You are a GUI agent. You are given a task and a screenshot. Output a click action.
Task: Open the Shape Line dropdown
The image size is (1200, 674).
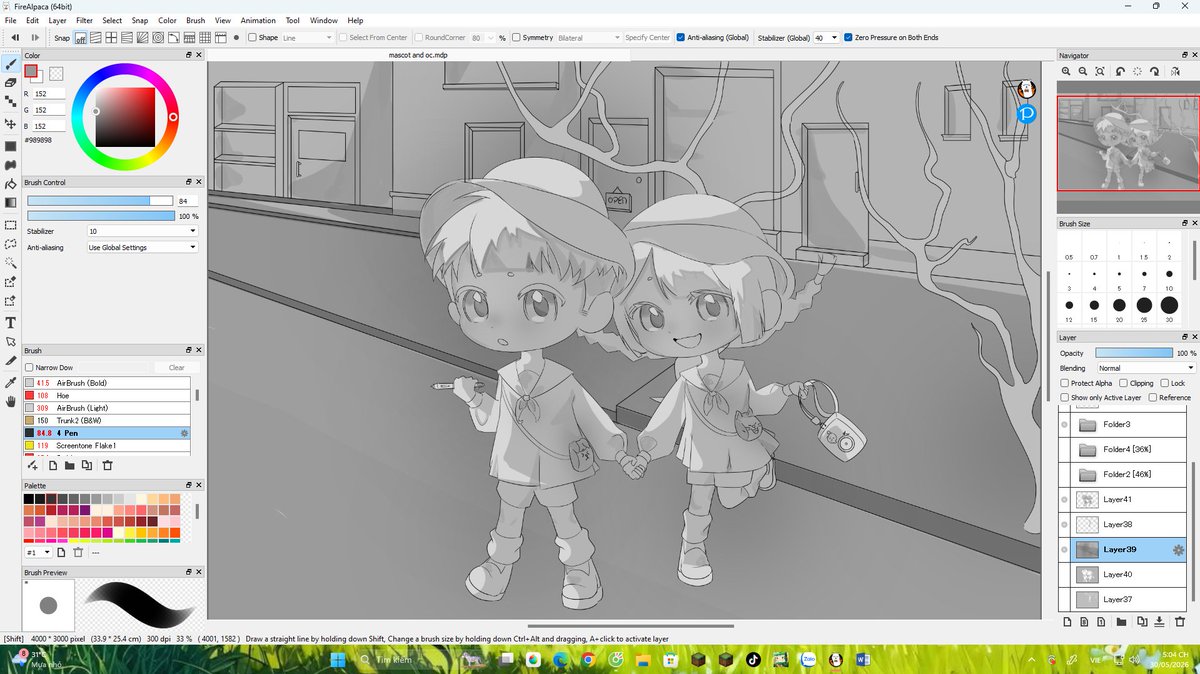click(307, 38)
